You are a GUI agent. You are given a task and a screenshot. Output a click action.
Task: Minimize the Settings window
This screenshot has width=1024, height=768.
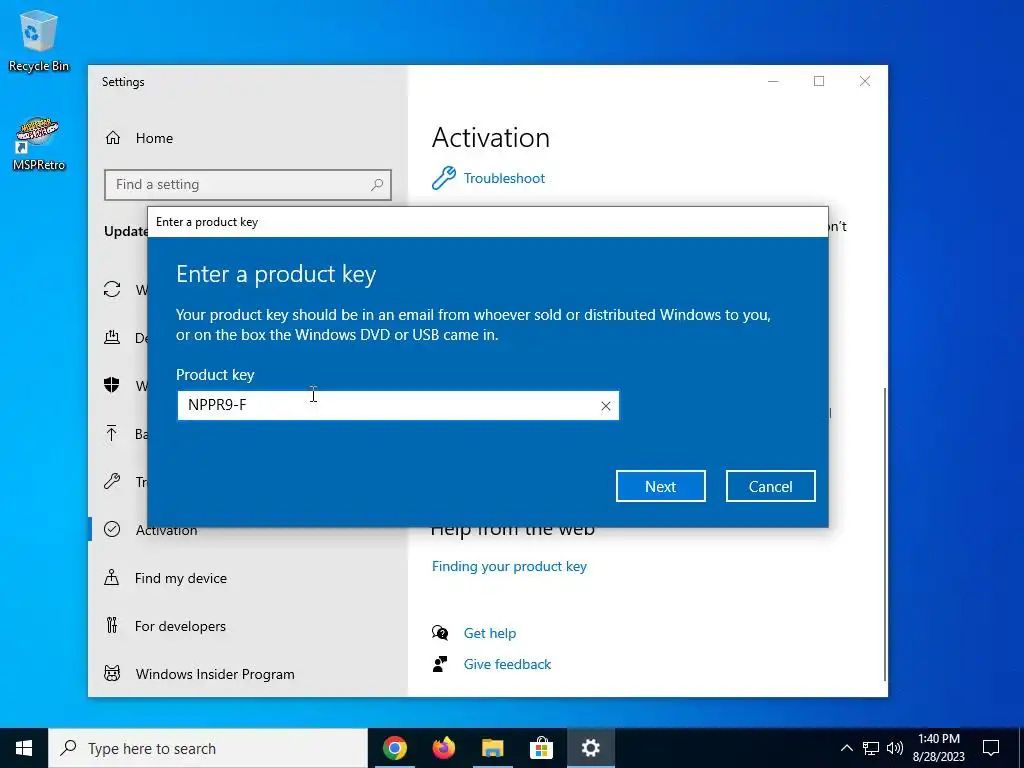pyautogui.click(x=773, y=81)
